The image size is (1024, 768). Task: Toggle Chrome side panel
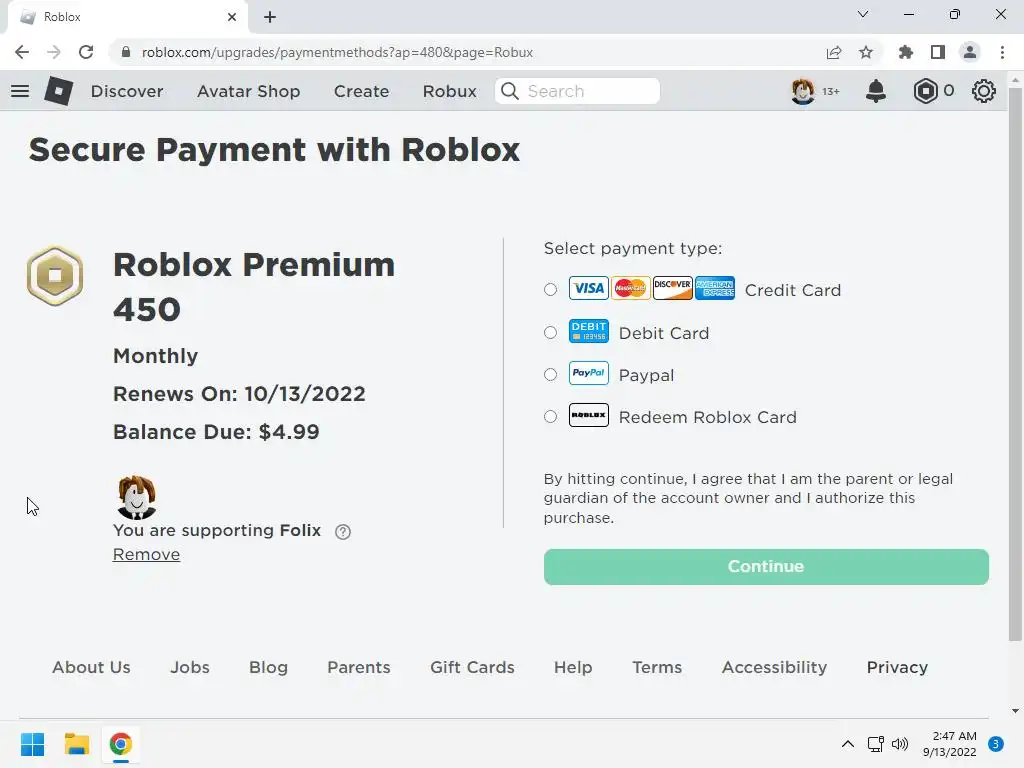938,52
